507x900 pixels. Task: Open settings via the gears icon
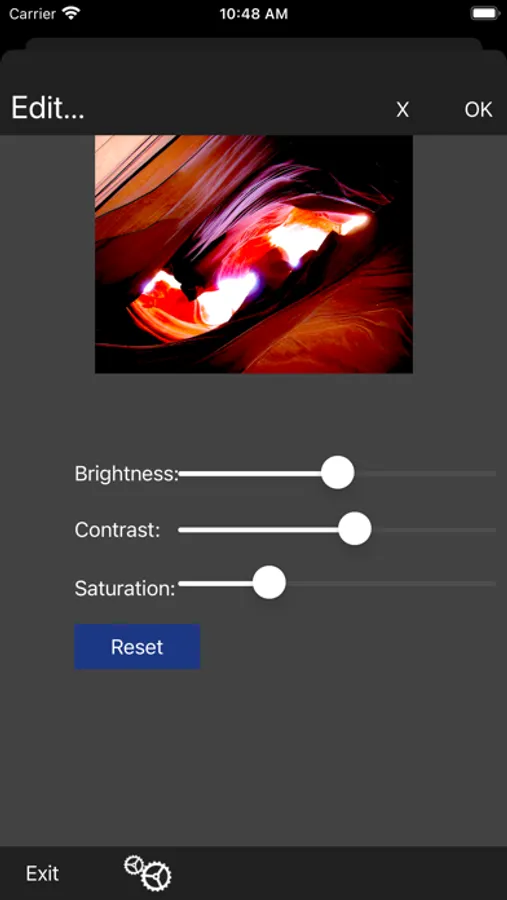coord(148,873)
